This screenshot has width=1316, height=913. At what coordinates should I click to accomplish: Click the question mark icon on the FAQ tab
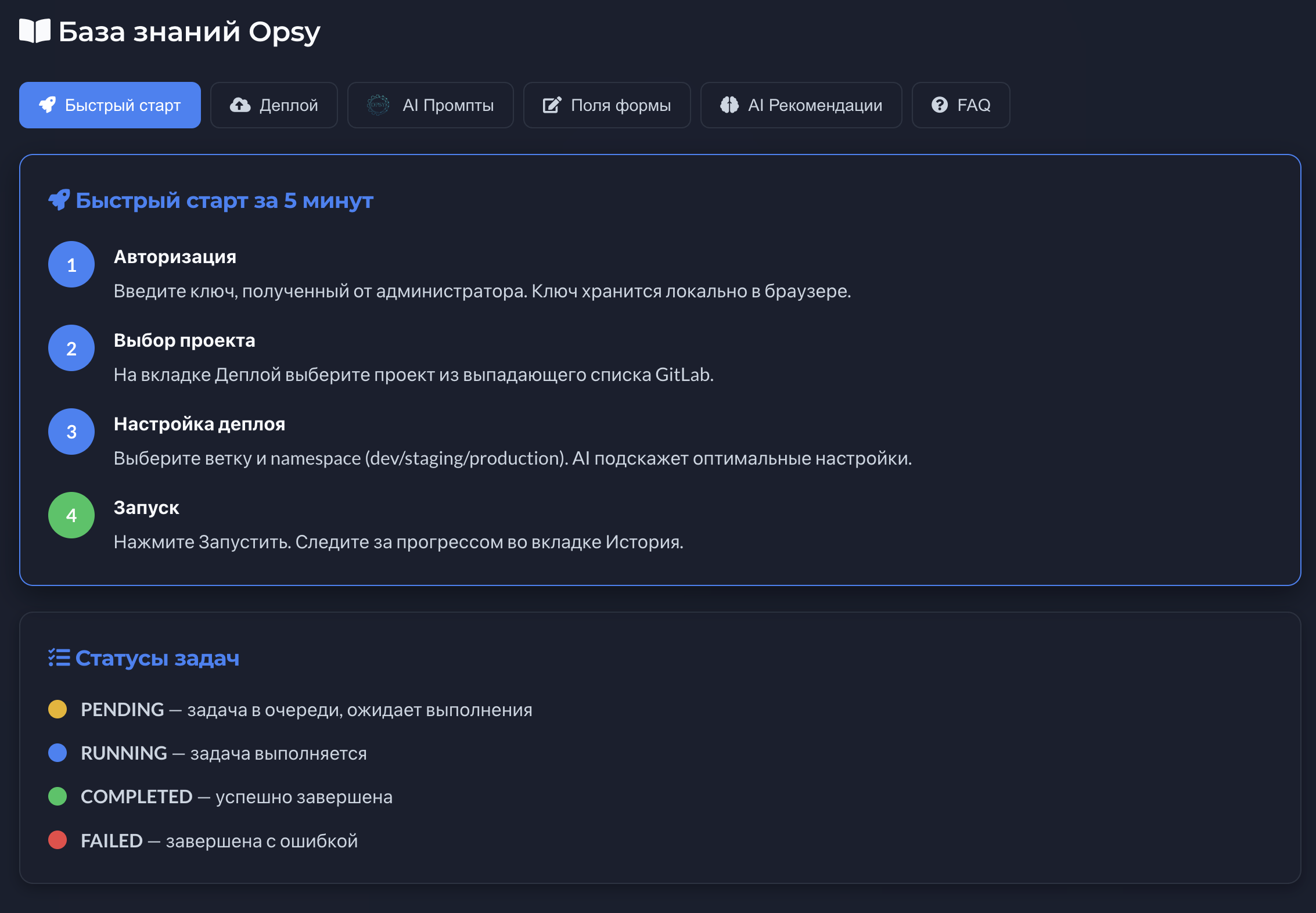coord(939,105)
